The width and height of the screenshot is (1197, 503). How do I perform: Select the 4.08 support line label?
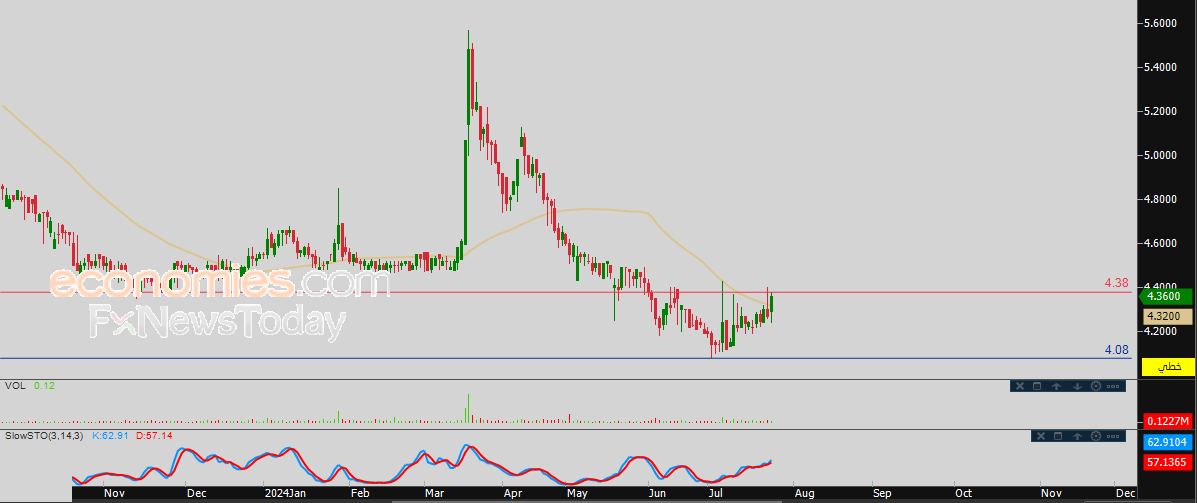(x=1117, y=350)
